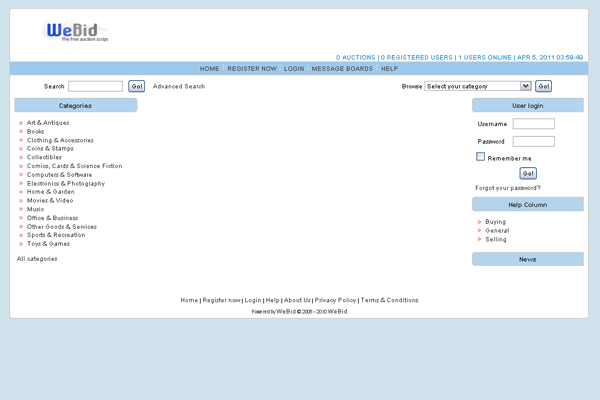Click the Forgot your password link
Viewport: 600px width, 400px height.
tap(508, 188)
